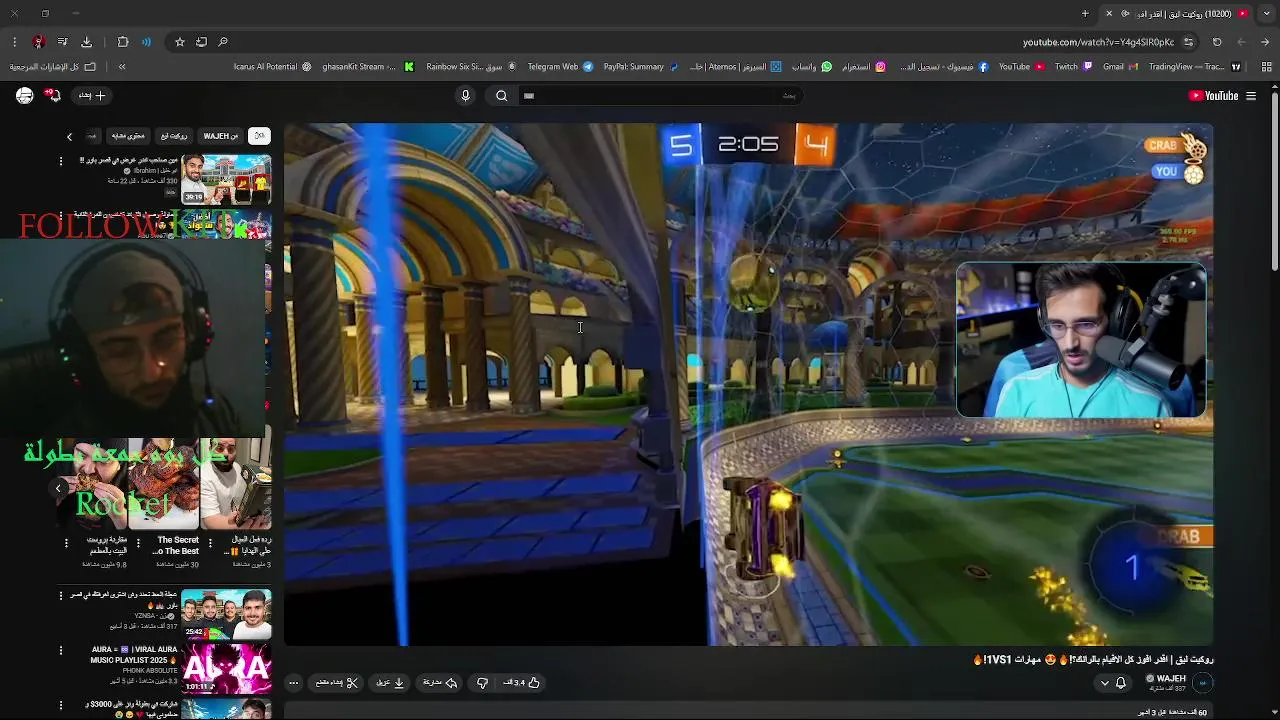Open the Twitch bookmark
The height and width of the screenshot is (720, 1280).
(x=1073, y=67)
